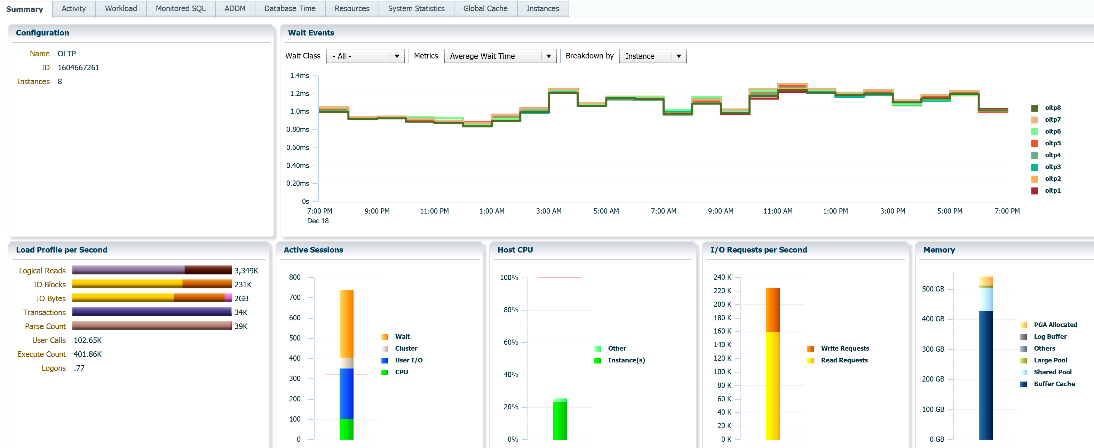The height and width of the screenshot is (448, 1094).
Task: Click the oltp2 legend color swatch
Action: coord(1035,179)
